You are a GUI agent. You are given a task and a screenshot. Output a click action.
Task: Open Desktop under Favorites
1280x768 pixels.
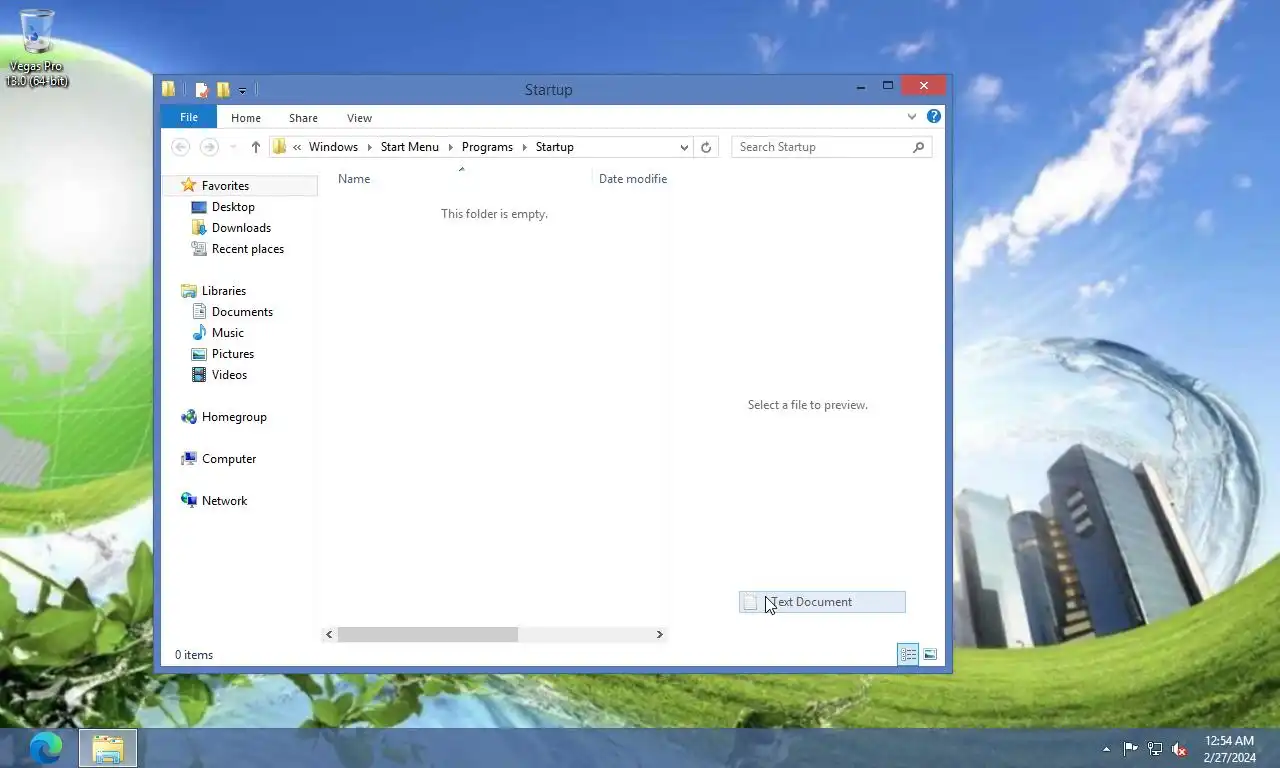click(x=233, y=207)
